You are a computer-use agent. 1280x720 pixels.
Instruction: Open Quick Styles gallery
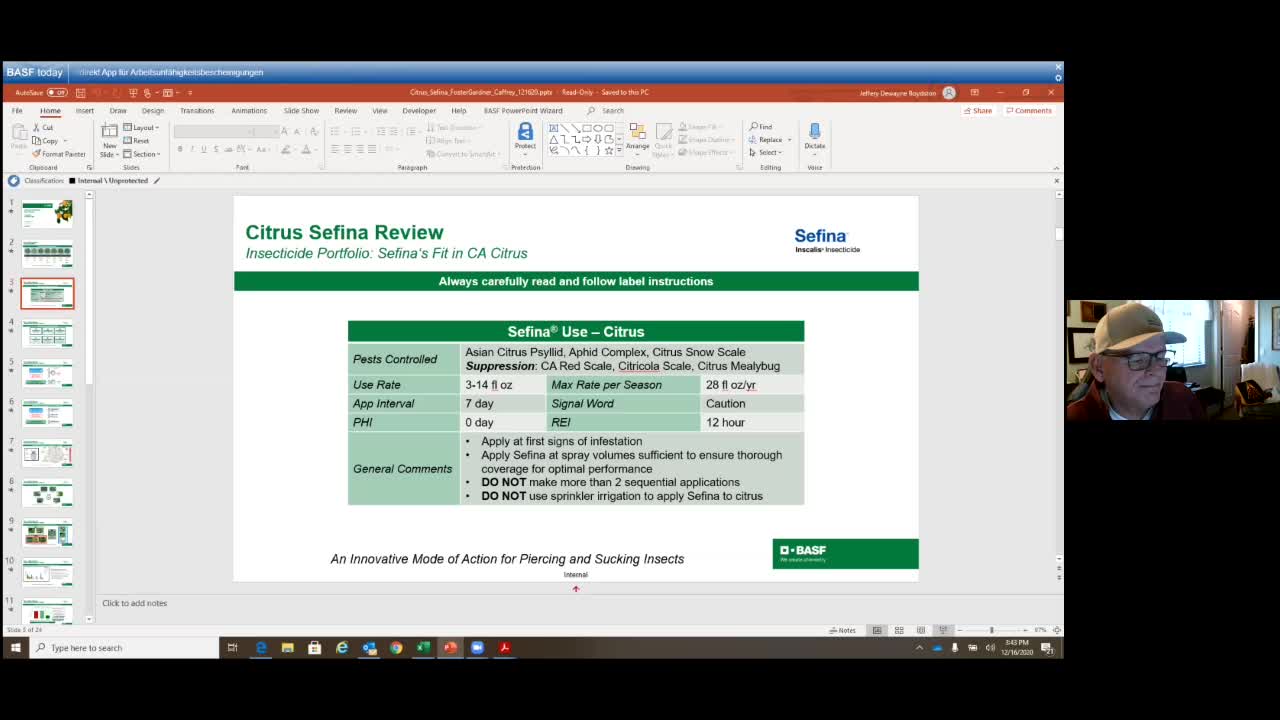point(663,139)
